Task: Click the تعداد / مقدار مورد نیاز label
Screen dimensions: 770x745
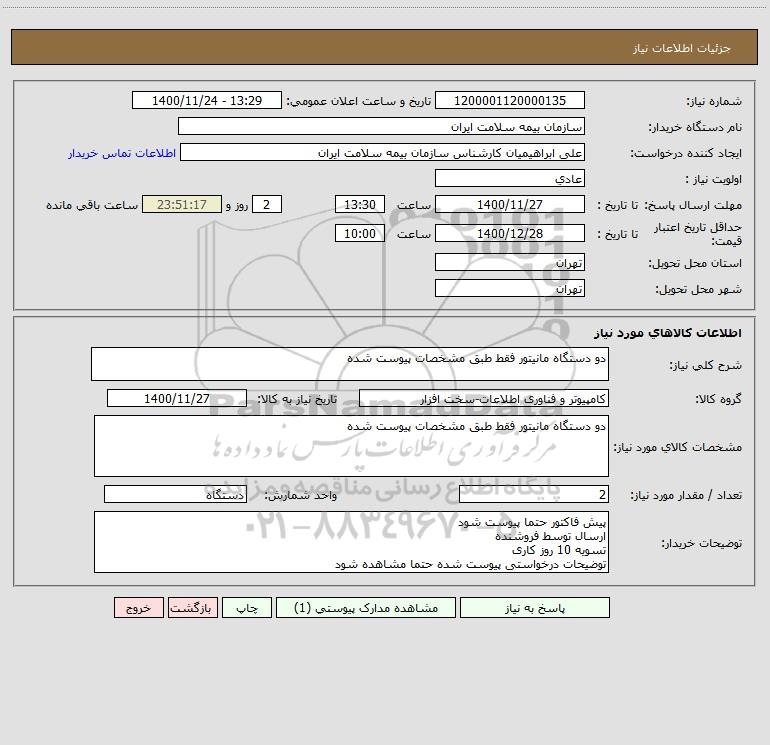Action: 686,495
